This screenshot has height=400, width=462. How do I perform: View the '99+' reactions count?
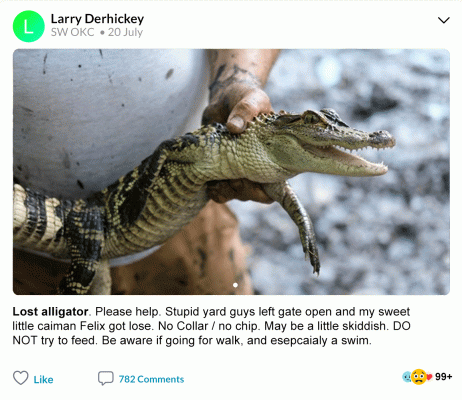click(x=444, y=377)
